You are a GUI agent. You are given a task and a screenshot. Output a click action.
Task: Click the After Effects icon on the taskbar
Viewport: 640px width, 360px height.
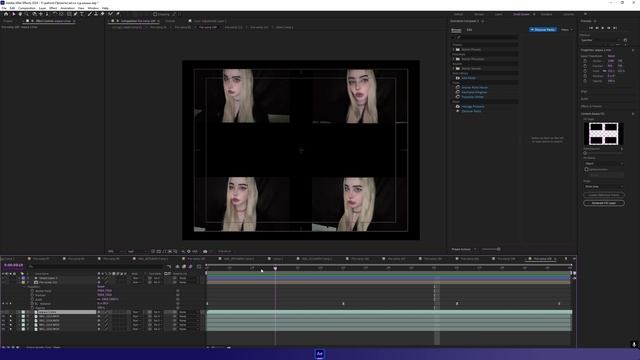point(320,354)
